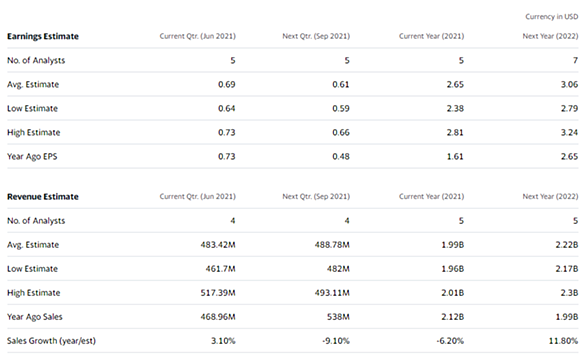The width and height of the screenshot is (586, 363).
Task: Select Next Year (2022) earnings column header
Action: click(550, 36)
